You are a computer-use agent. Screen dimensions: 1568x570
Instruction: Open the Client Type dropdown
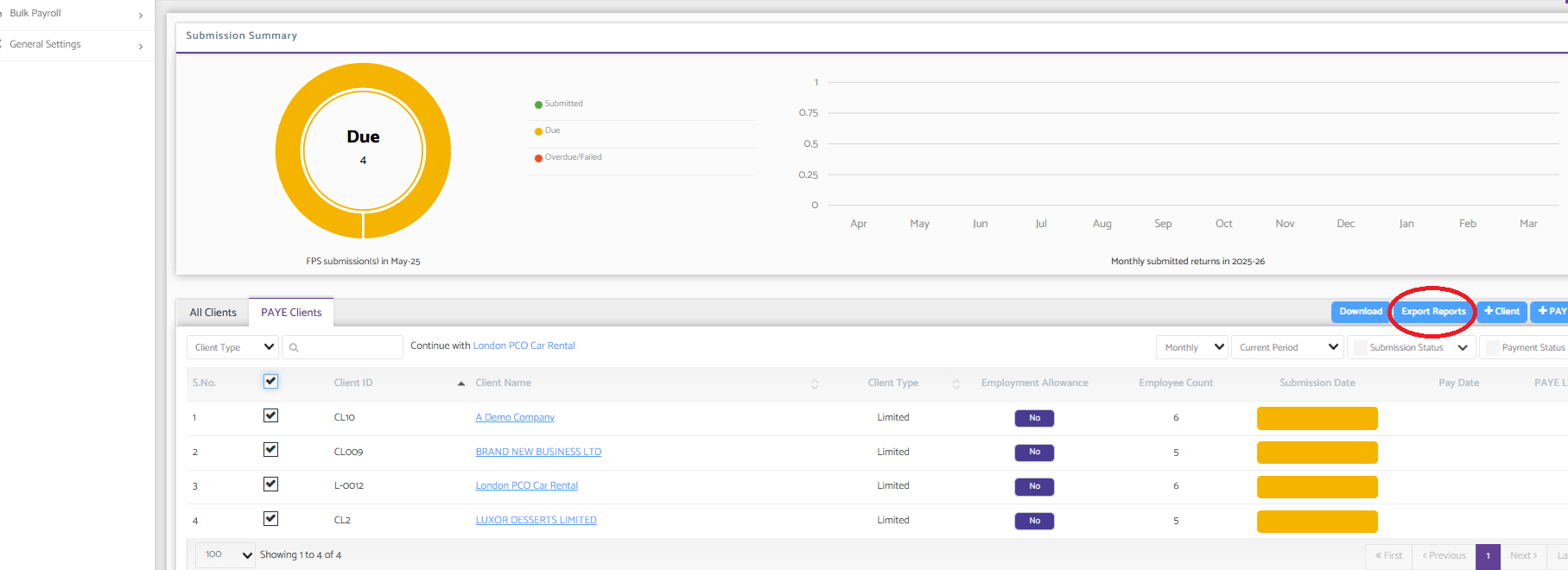pyautogui.click(x=232, y=347)
